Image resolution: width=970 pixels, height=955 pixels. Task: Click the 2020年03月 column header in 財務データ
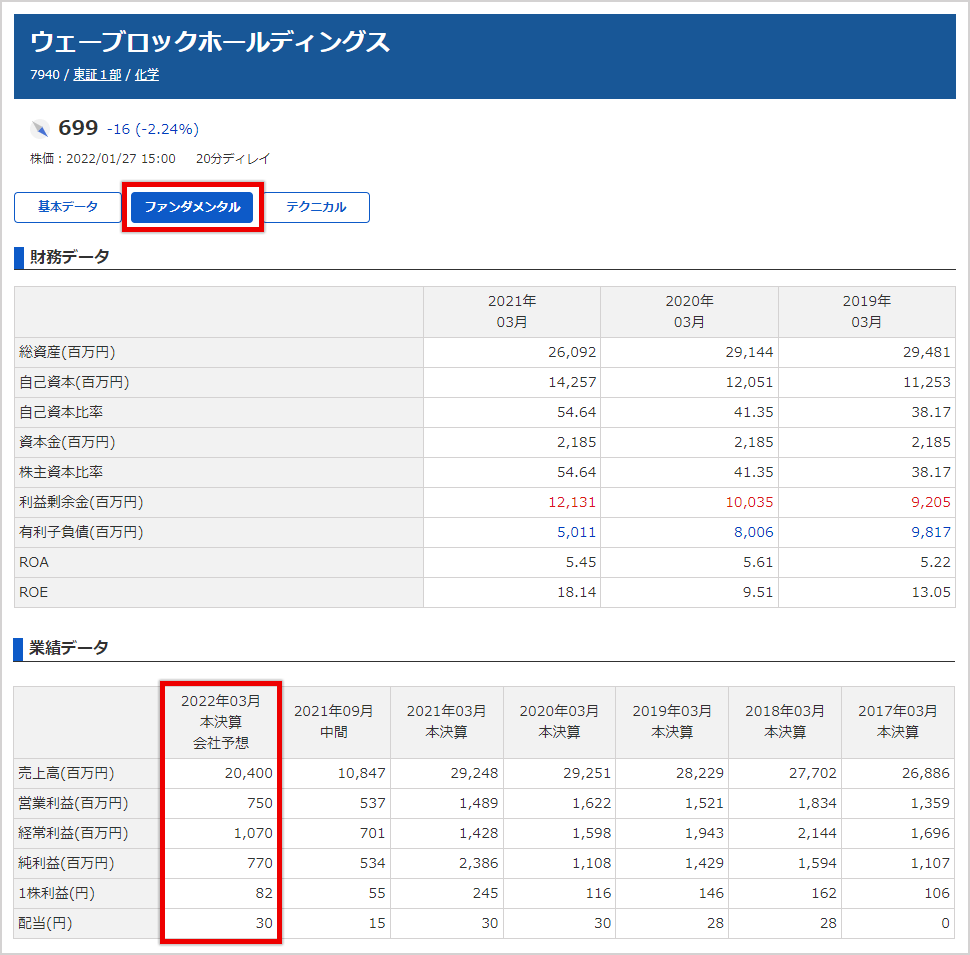click(689, 312)
